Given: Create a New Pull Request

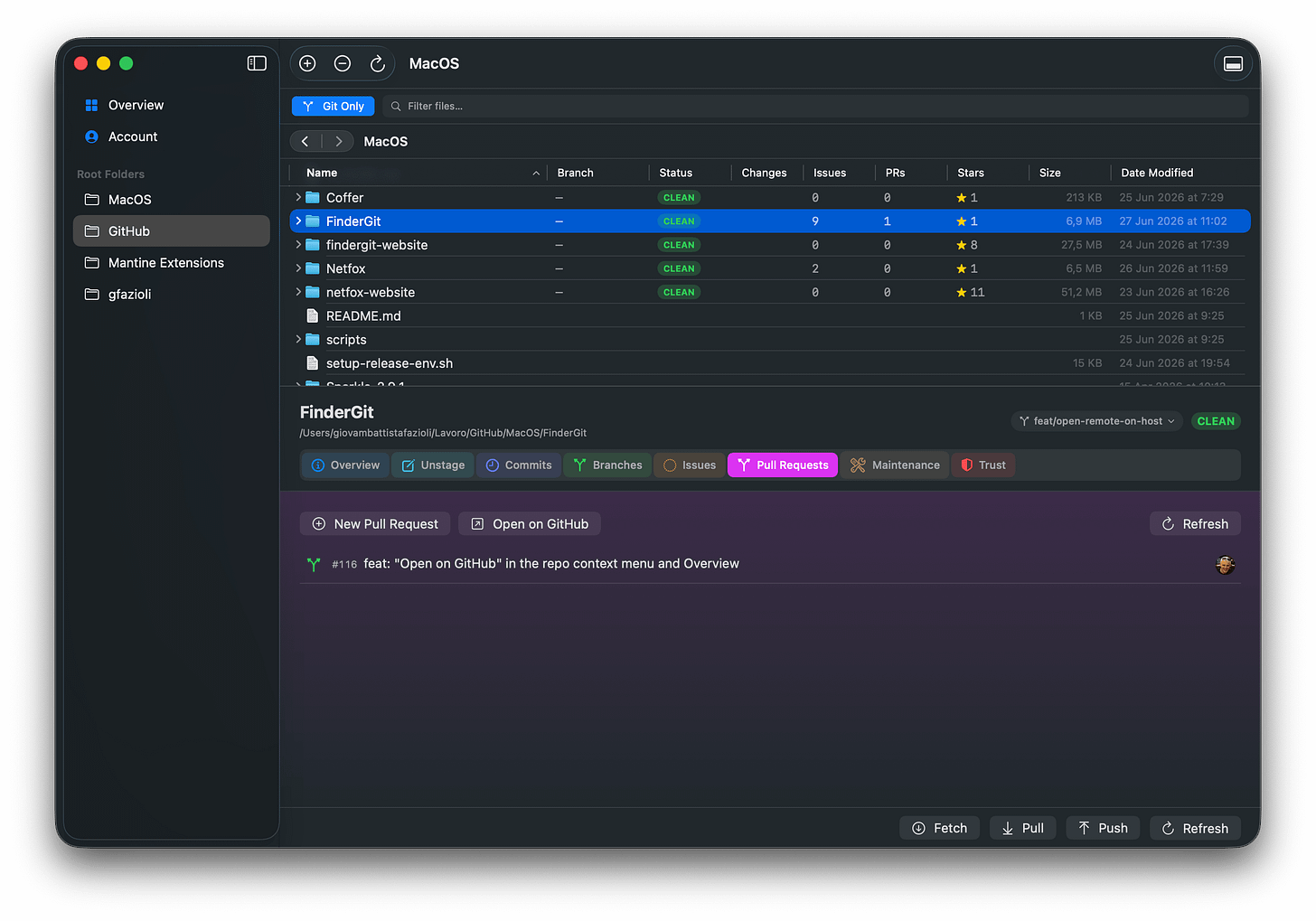Looking at the screenshot, I should [375, 524].
